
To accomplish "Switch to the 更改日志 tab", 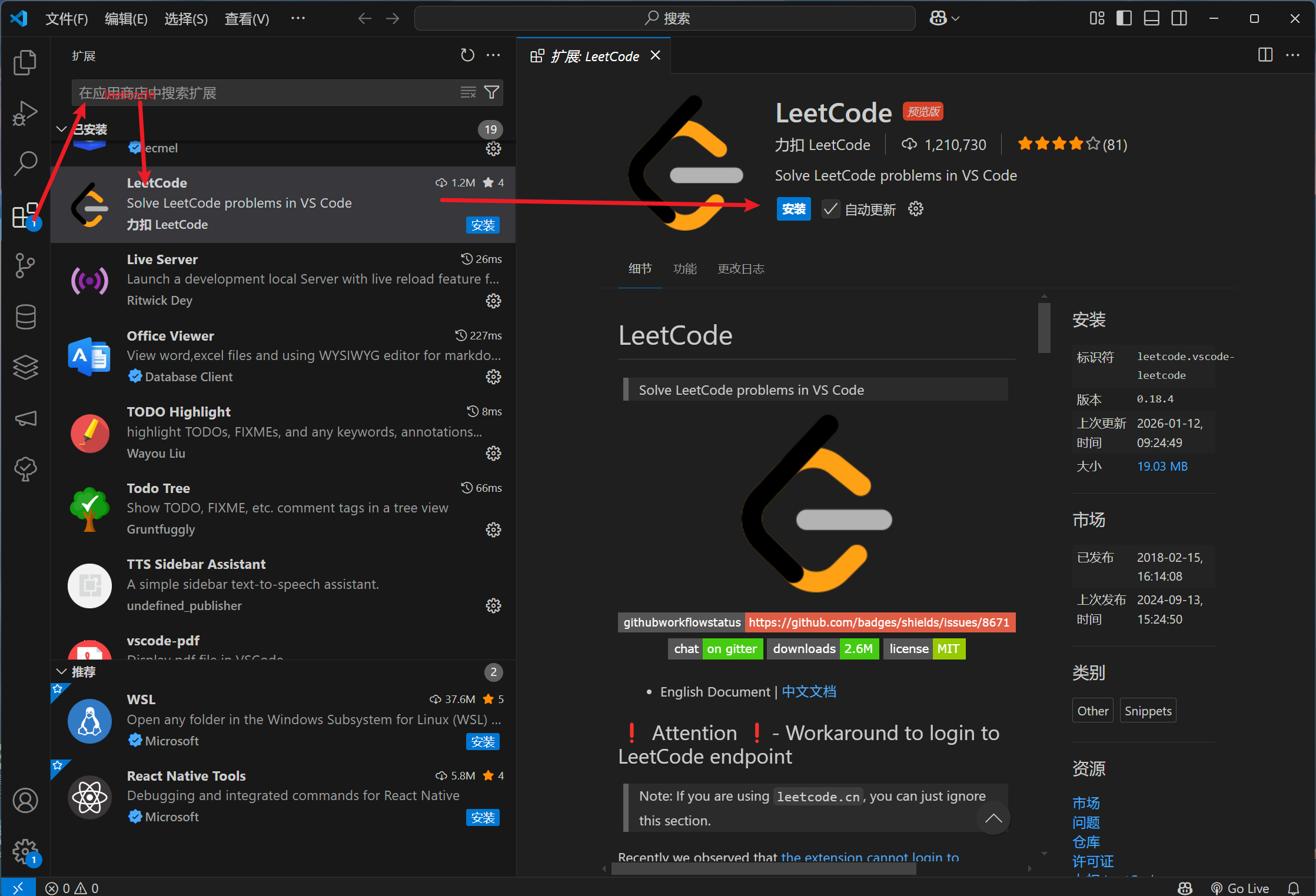I will (x=740, y=269).
